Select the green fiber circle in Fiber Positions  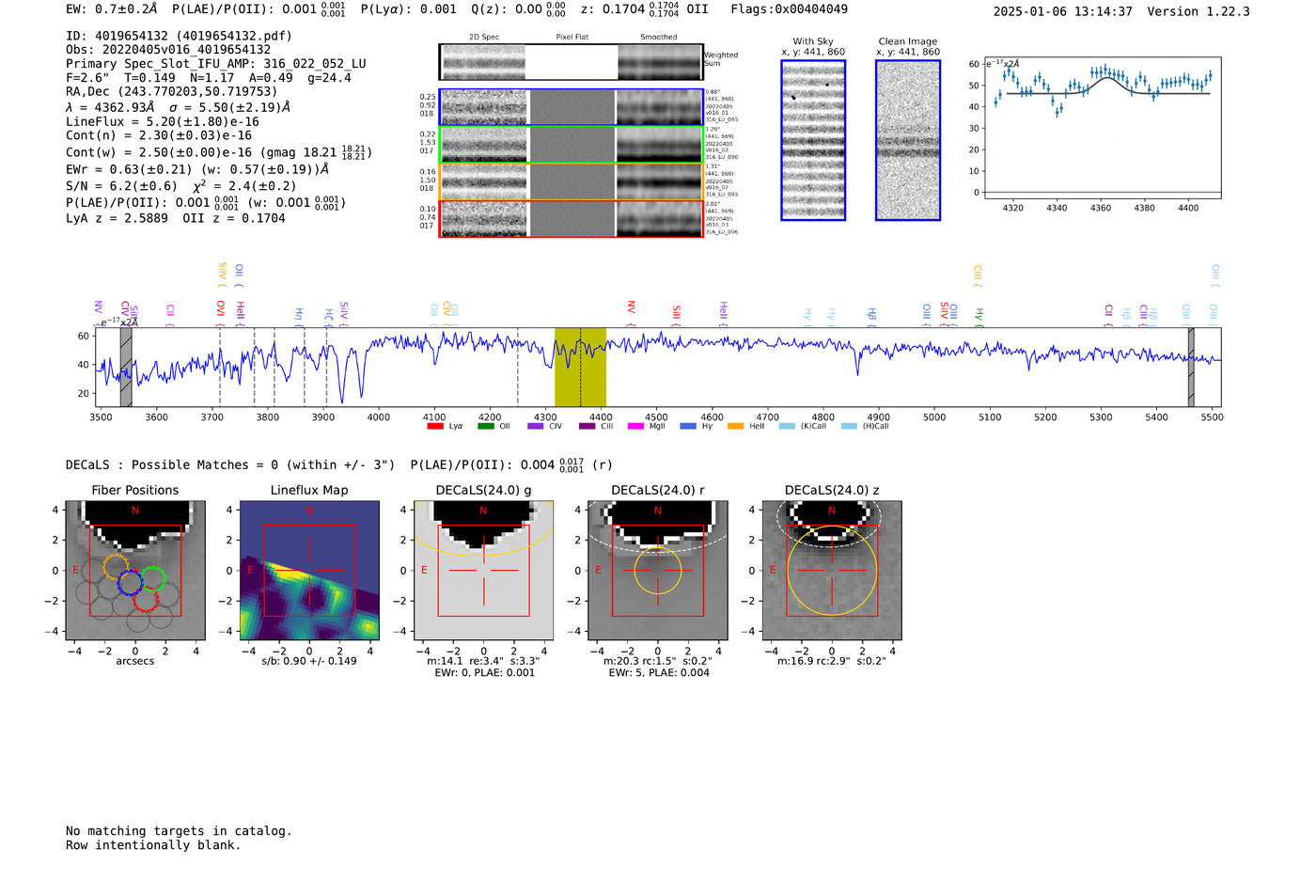click(x=153, y=578)
